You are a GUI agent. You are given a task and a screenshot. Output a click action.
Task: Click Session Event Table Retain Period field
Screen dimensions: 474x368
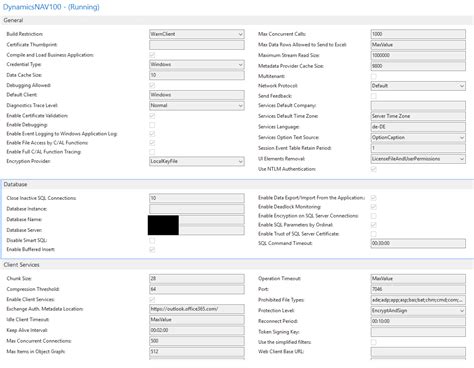[x=418, y=148]
